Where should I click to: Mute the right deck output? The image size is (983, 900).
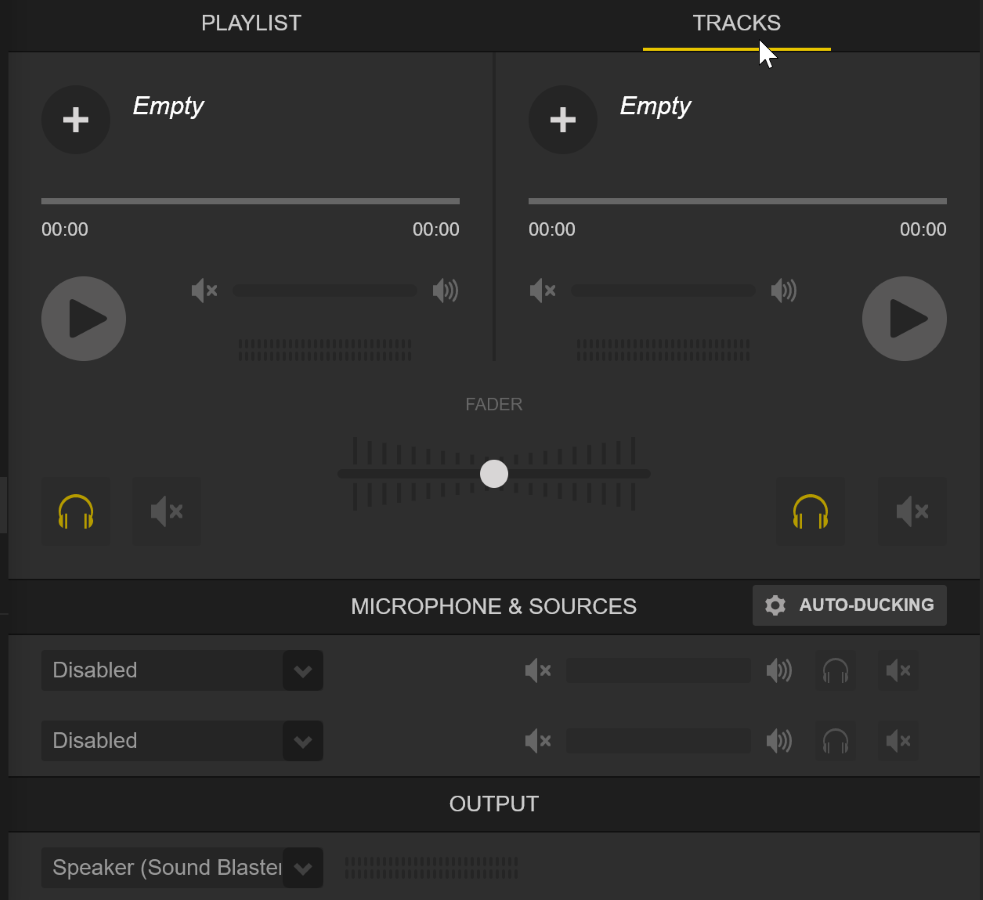tap(912, 511)
